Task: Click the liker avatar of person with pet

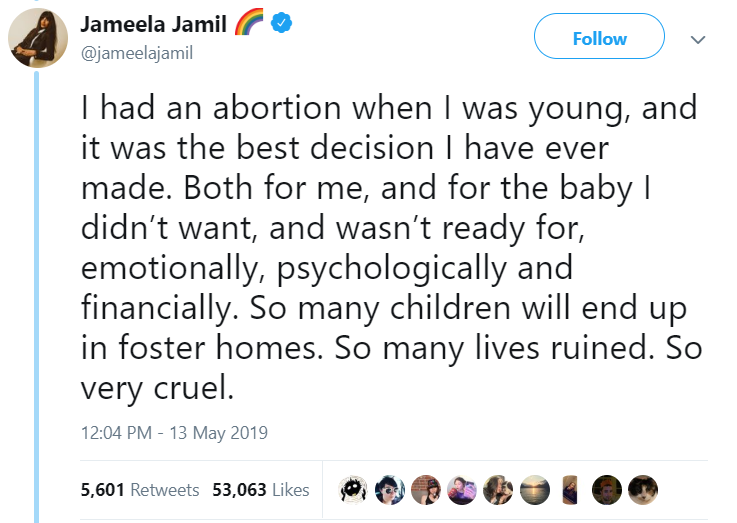Action: coord(497,489)
